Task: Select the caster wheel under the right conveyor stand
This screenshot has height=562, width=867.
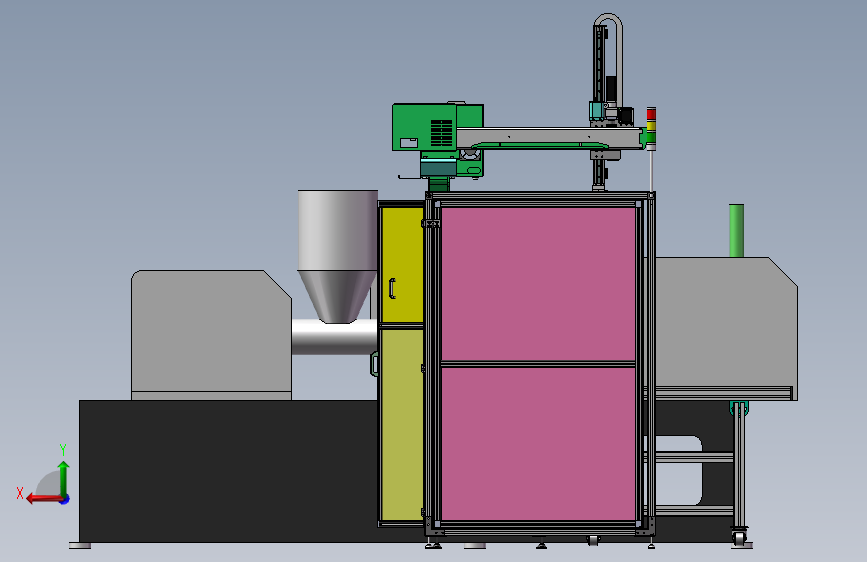Action: point(739,537)
